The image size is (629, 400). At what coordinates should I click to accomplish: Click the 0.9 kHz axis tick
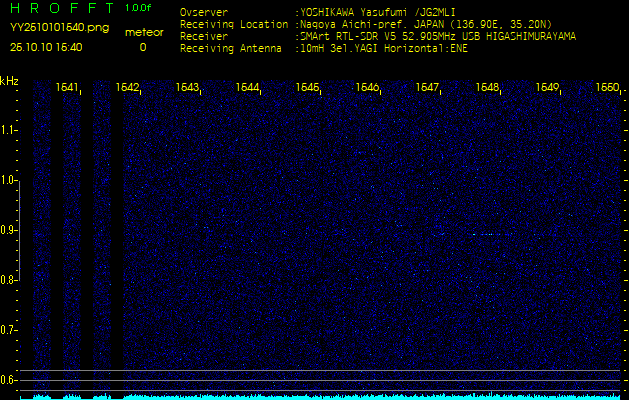[9, 230]
